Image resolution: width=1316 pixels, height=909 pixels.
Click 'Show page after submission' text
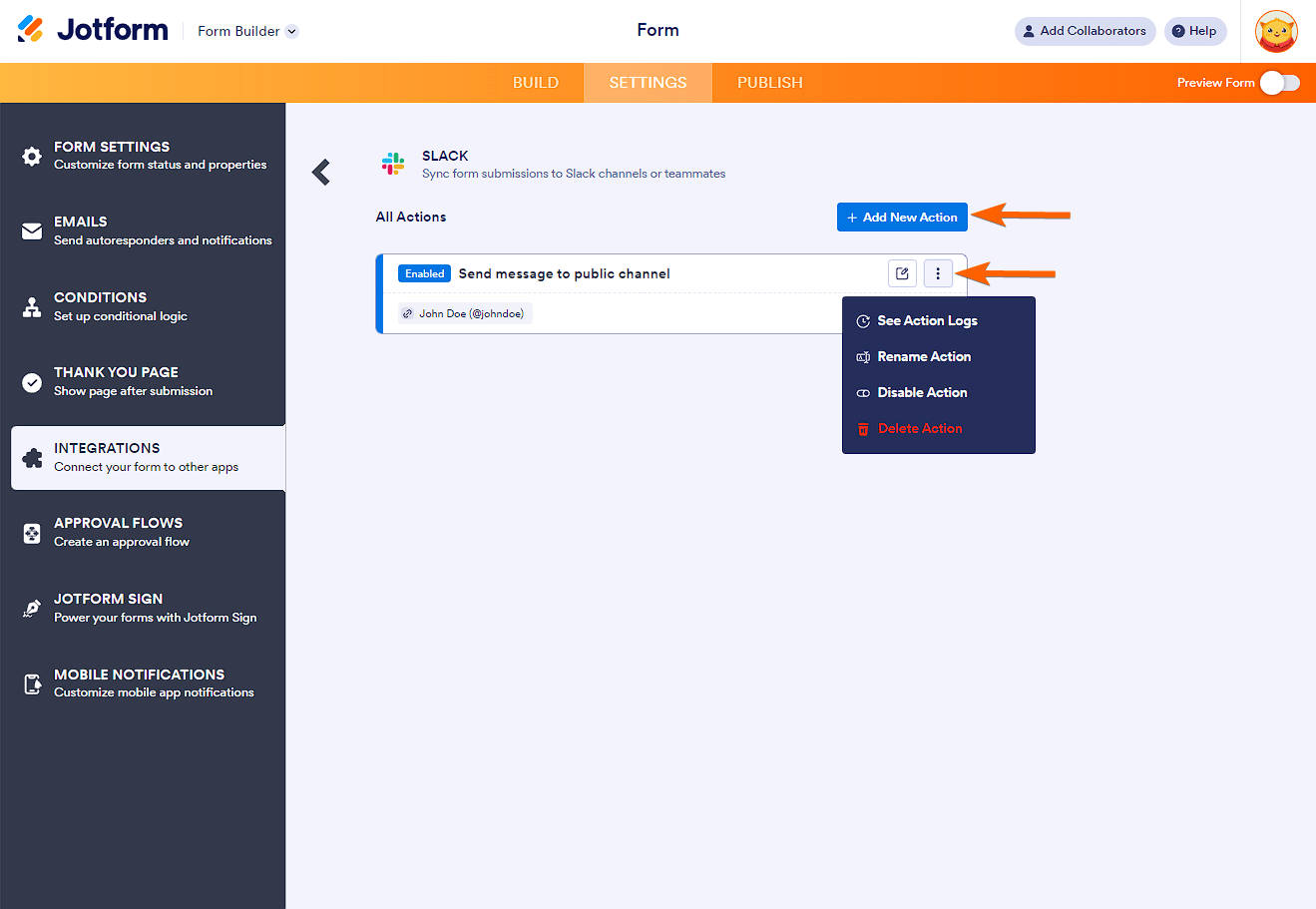(x=134, y=391)
